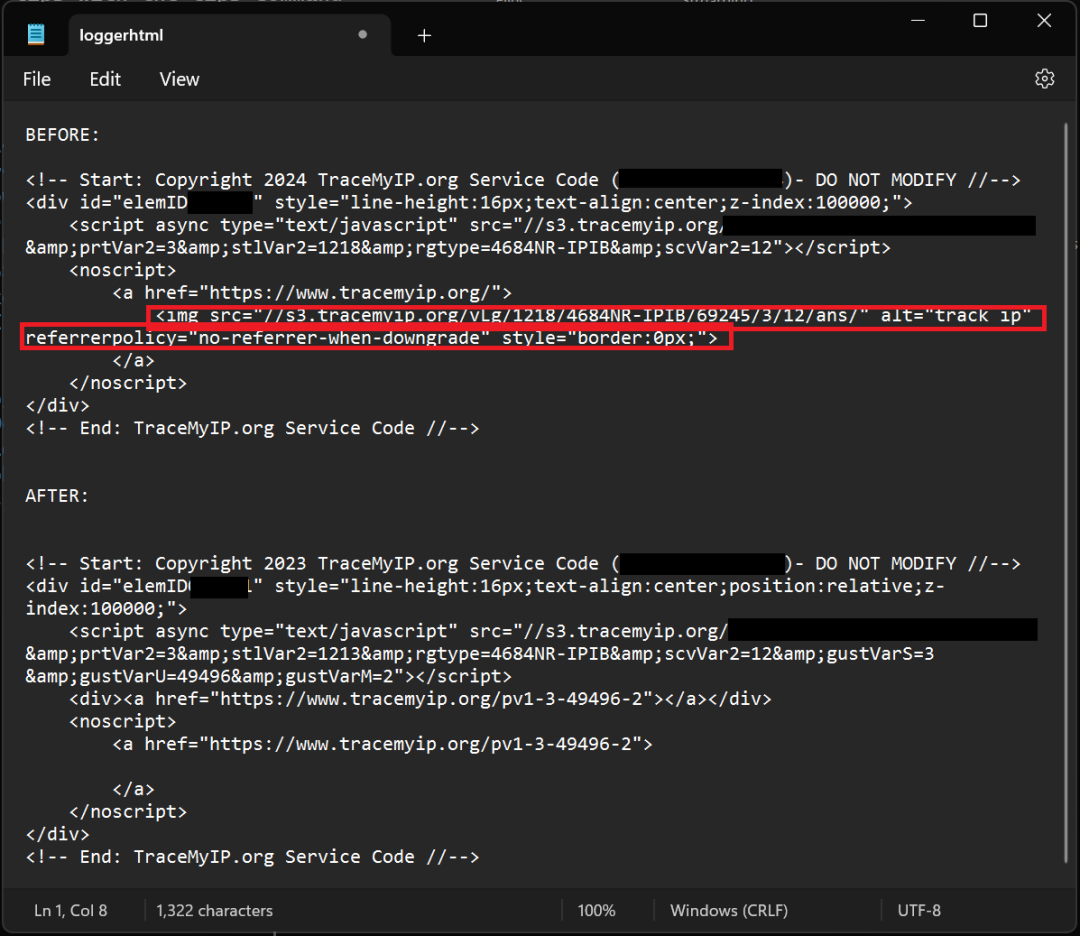Click the first 'End: TraceMyIP.org Service Code' comment
Image resolution: width=1080 pixels, height=936 pixels.
[252, 428]
